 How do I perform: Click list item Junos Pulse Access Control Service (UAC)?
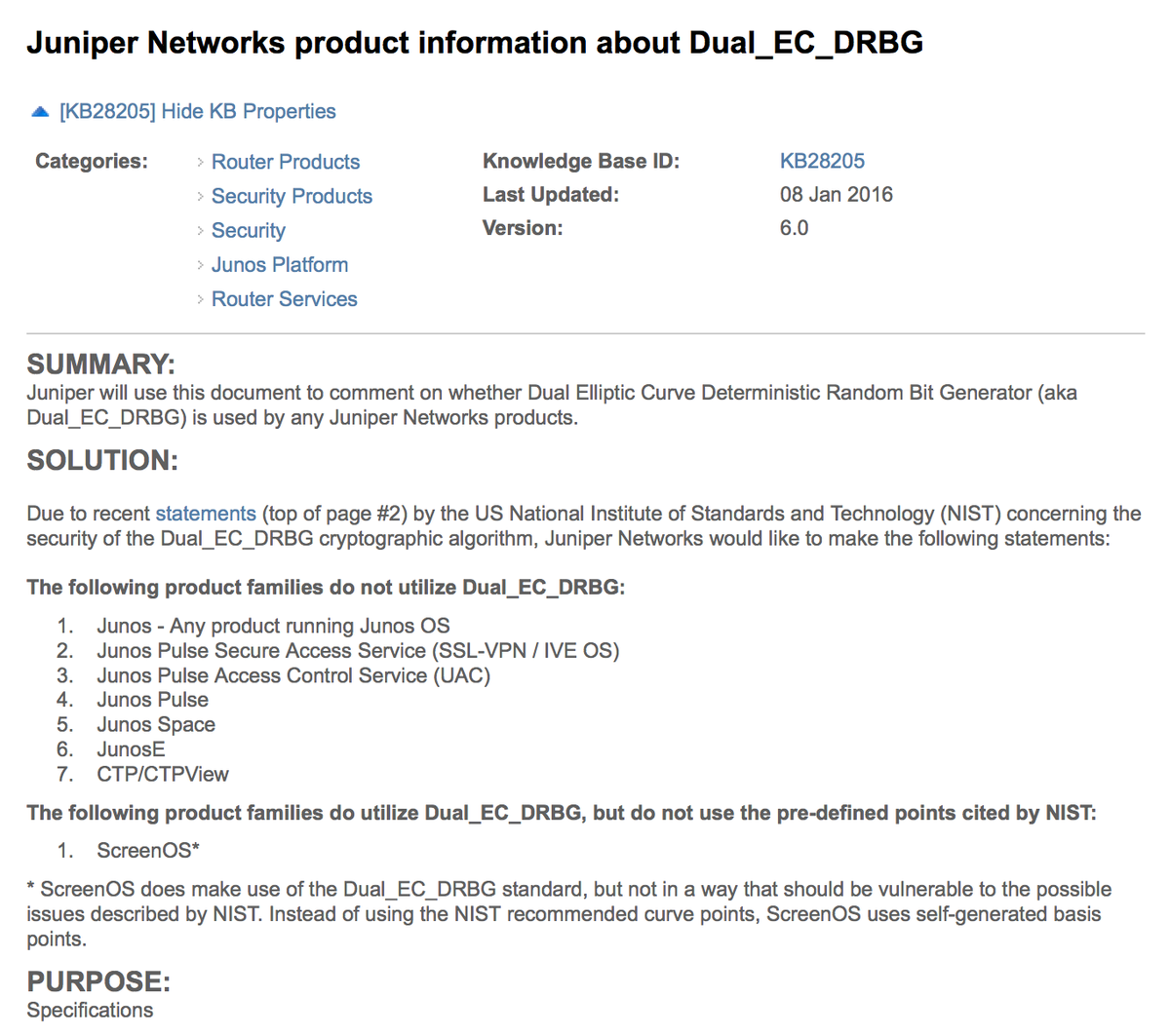[293, 675]
